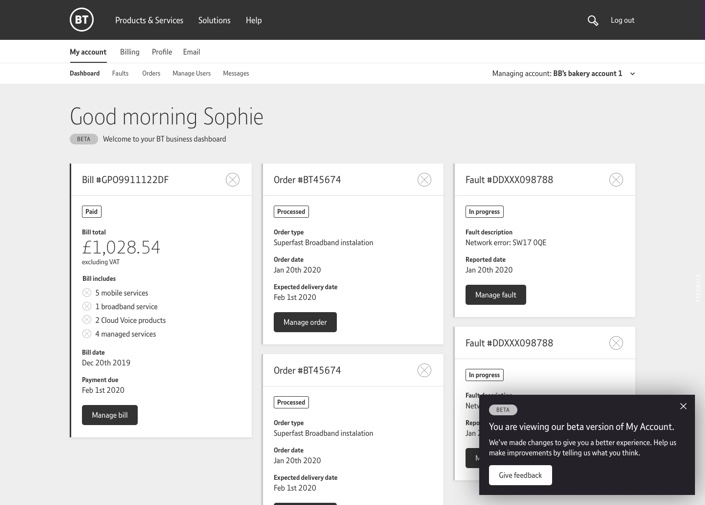Go to the Messages sub-tab
705x505 pixels.
point(236,73)
